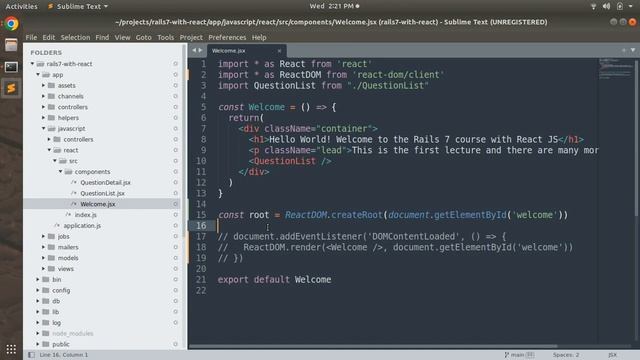Click Line 16, Column 1 status text

(x=64, y=355)
